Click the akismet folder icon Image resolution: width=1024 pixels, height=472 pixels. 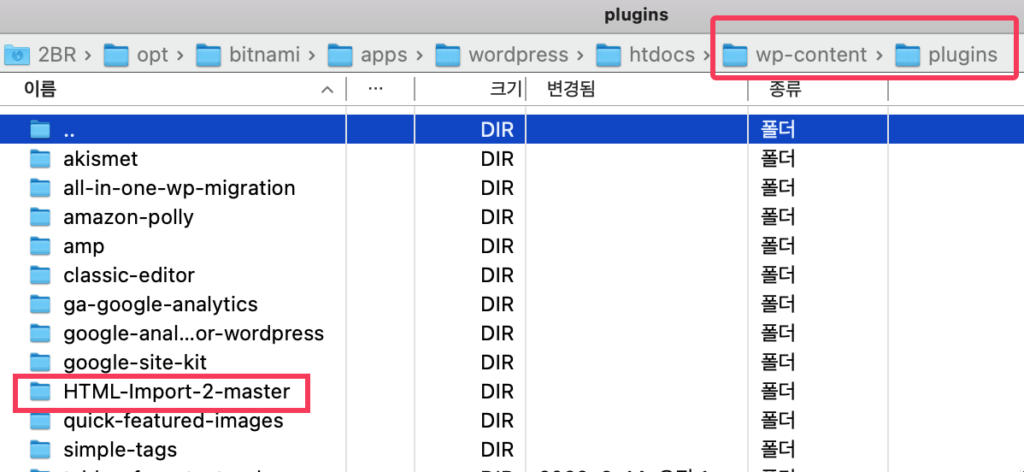[x=40, y=158]
